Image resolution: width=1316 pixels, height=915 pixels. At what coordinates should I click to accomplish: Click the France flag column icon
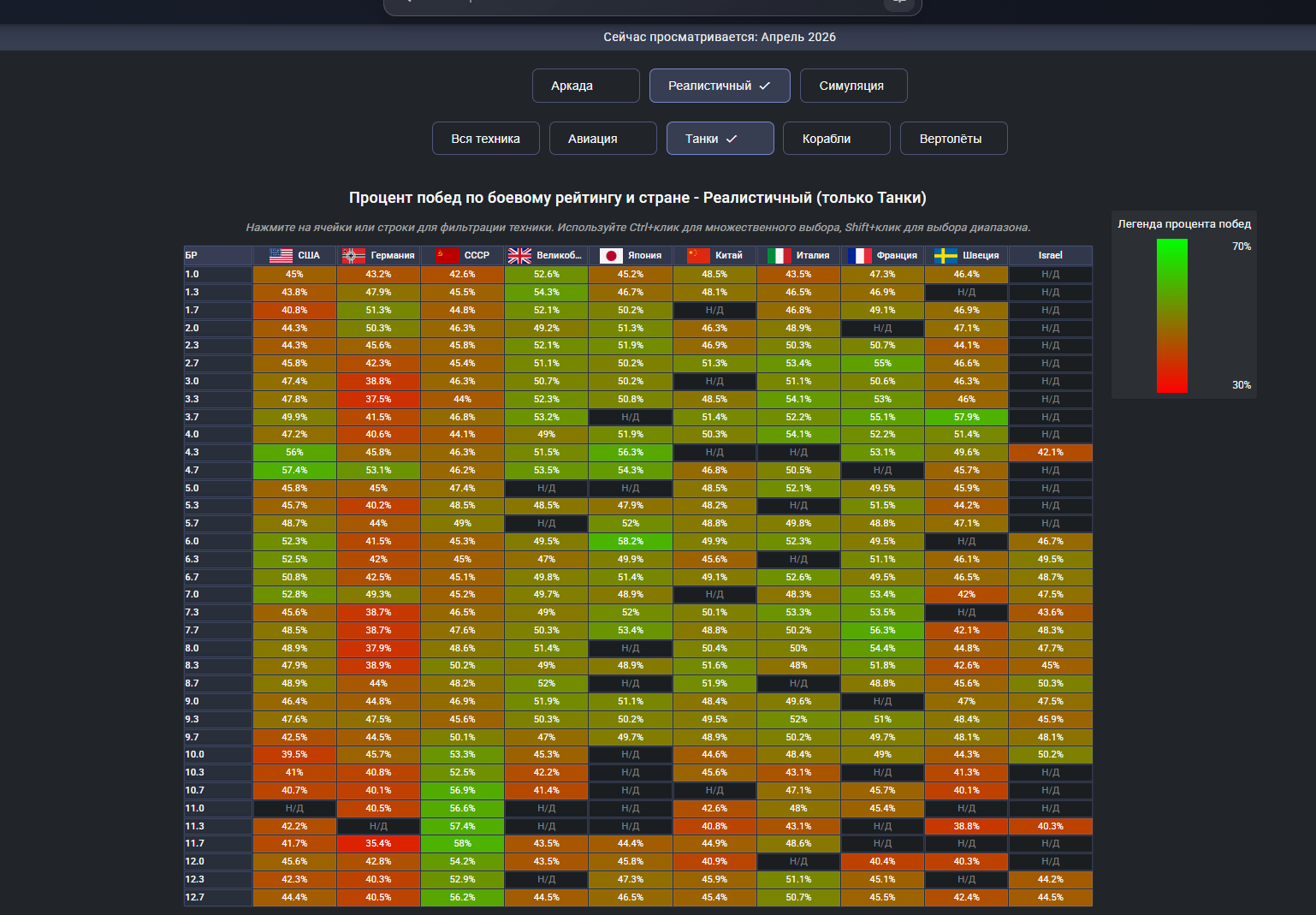click(x=860, y=255)
